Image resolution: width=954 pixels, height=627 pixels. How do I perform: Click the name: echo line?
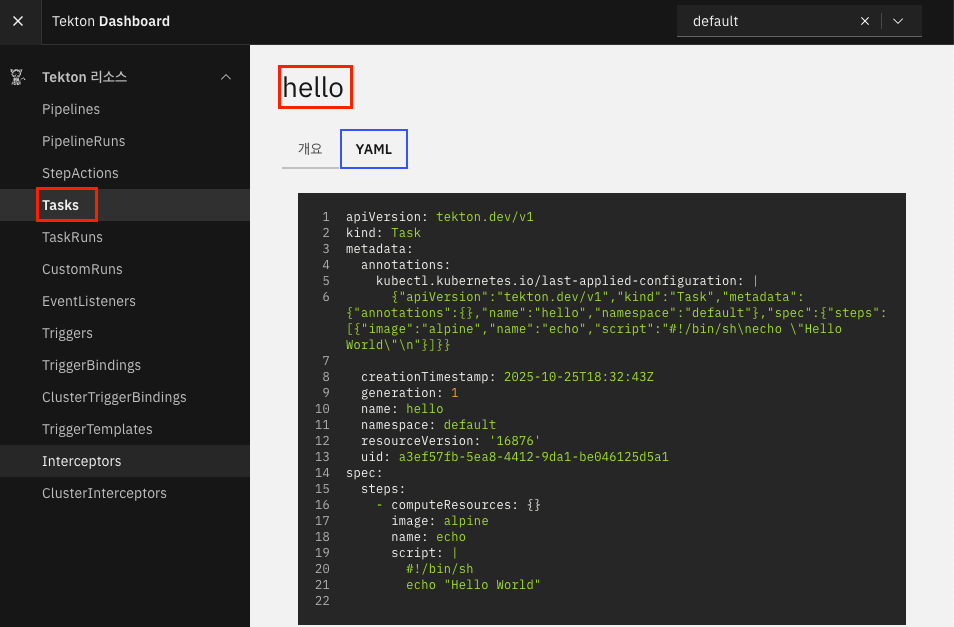click(428, 537)
